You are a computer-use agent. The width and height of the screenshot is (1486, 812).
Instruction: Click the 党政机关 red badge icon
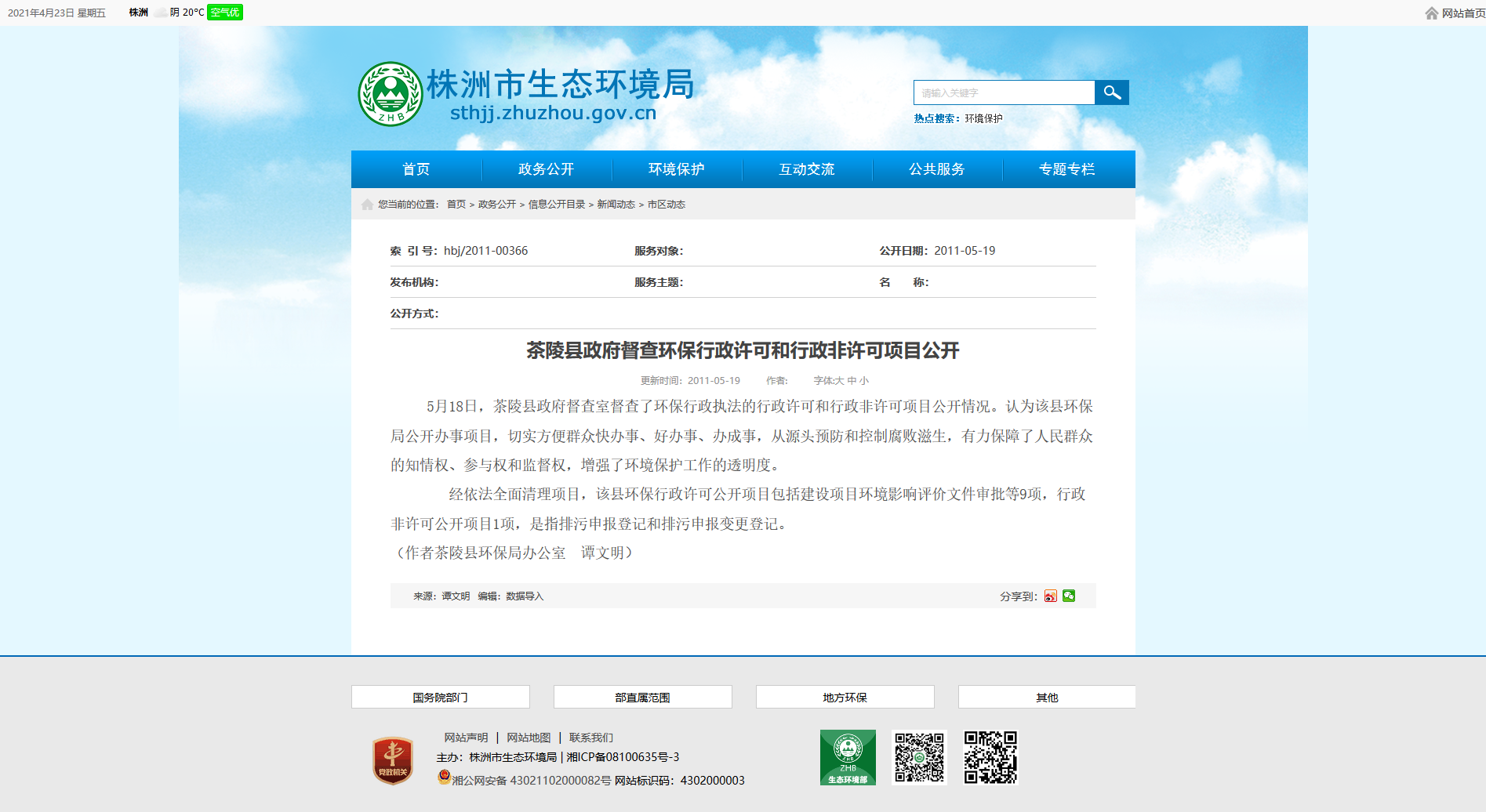coord(393,760)
